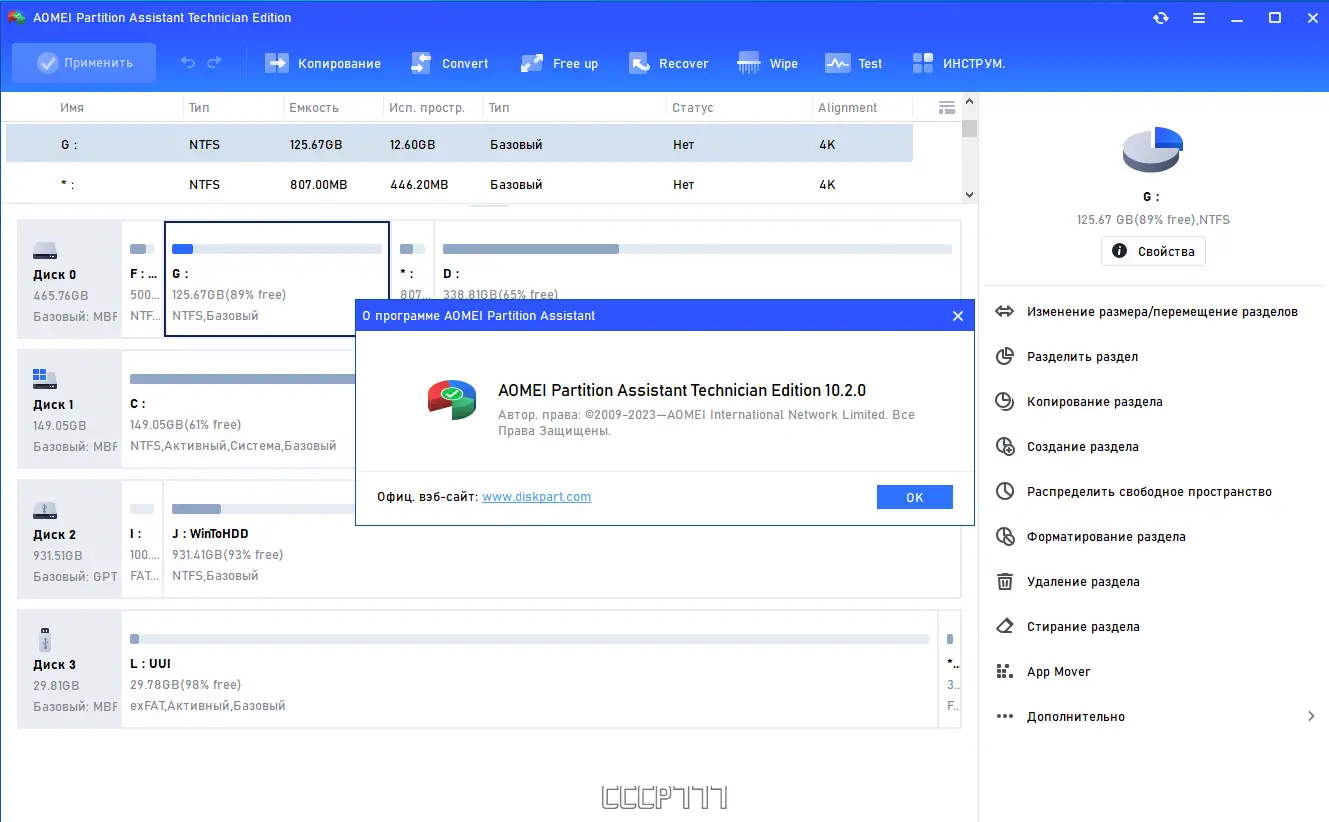The width and height of the screenshot is (1329, 822).
Task: Open the list view settings icon above the scrollbar
Action: pos(946,107)
